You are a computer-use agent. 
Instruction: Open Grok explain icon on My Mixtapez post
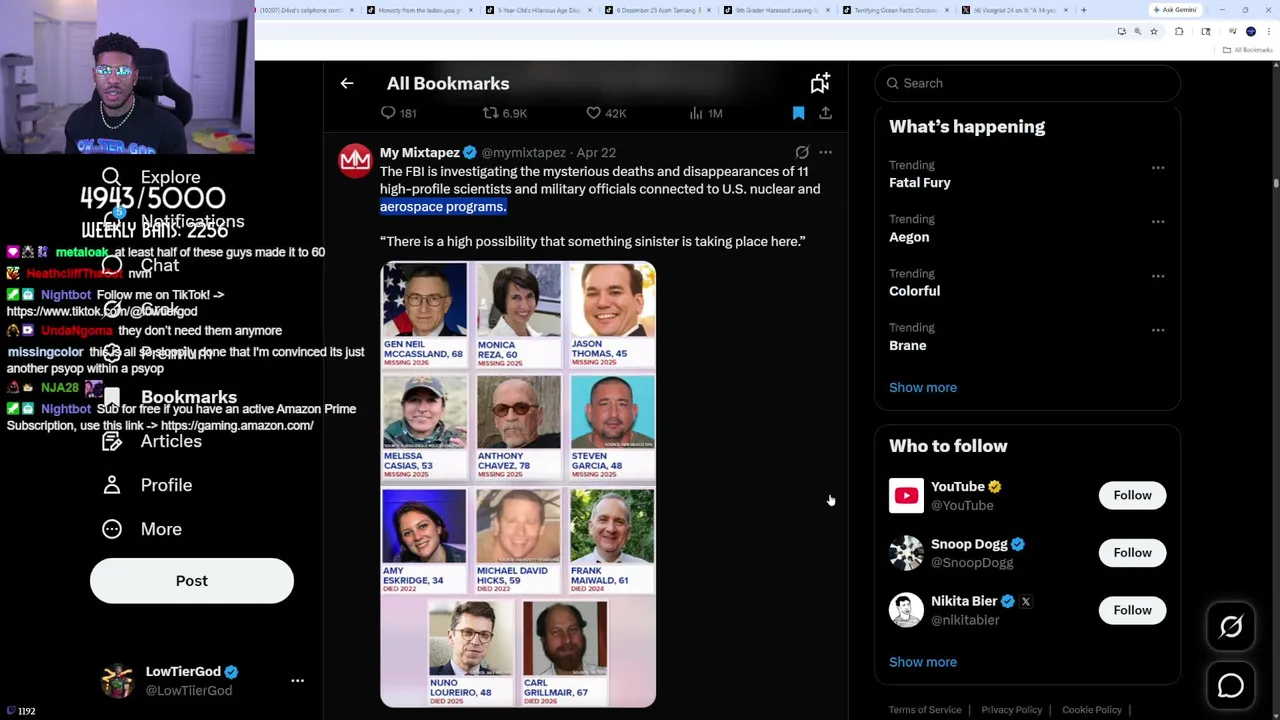[802, 153]
